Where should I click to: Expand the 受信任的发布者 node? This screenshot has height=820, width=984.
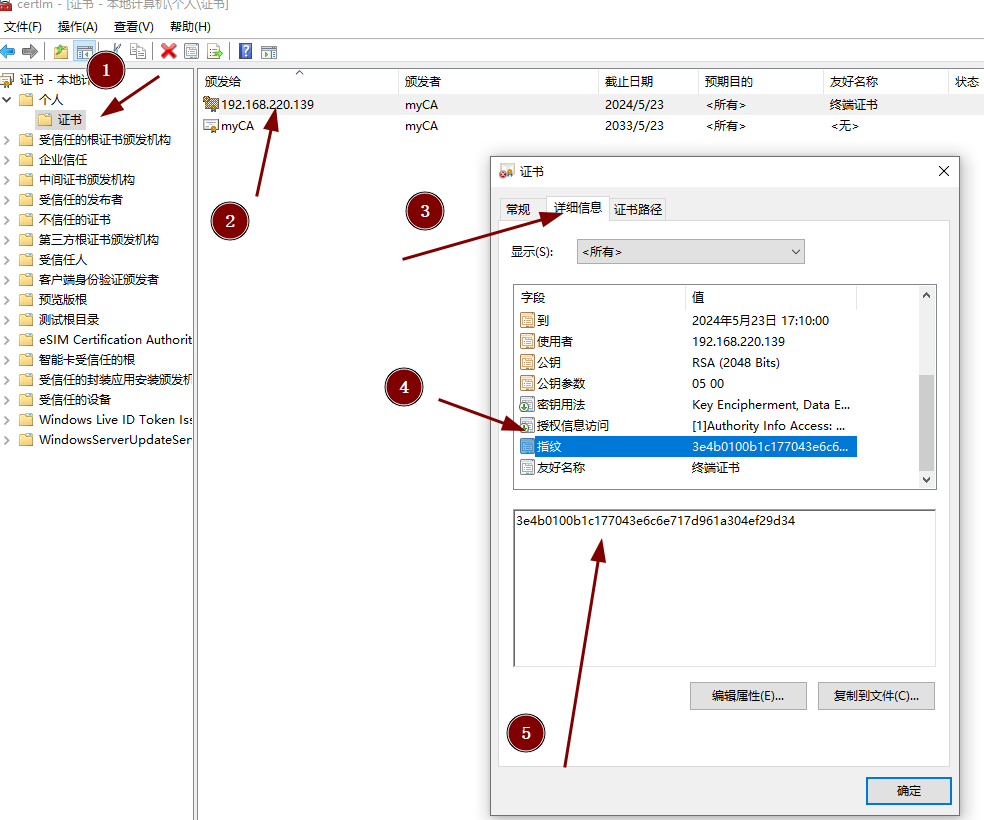pyautogui.click(x=7, y=200)
